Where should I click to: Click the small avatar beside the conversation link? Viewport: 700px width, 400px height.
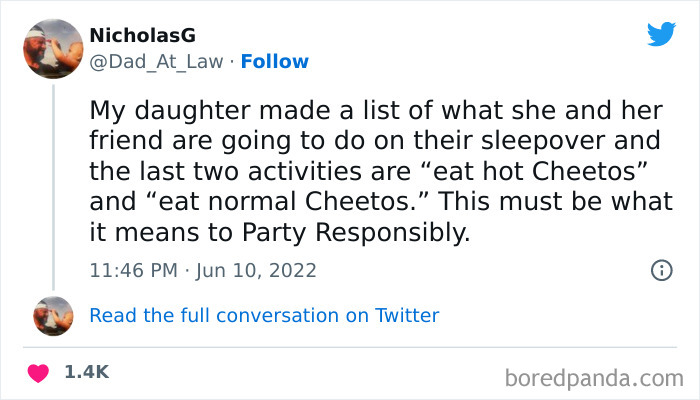coord(53,316)
